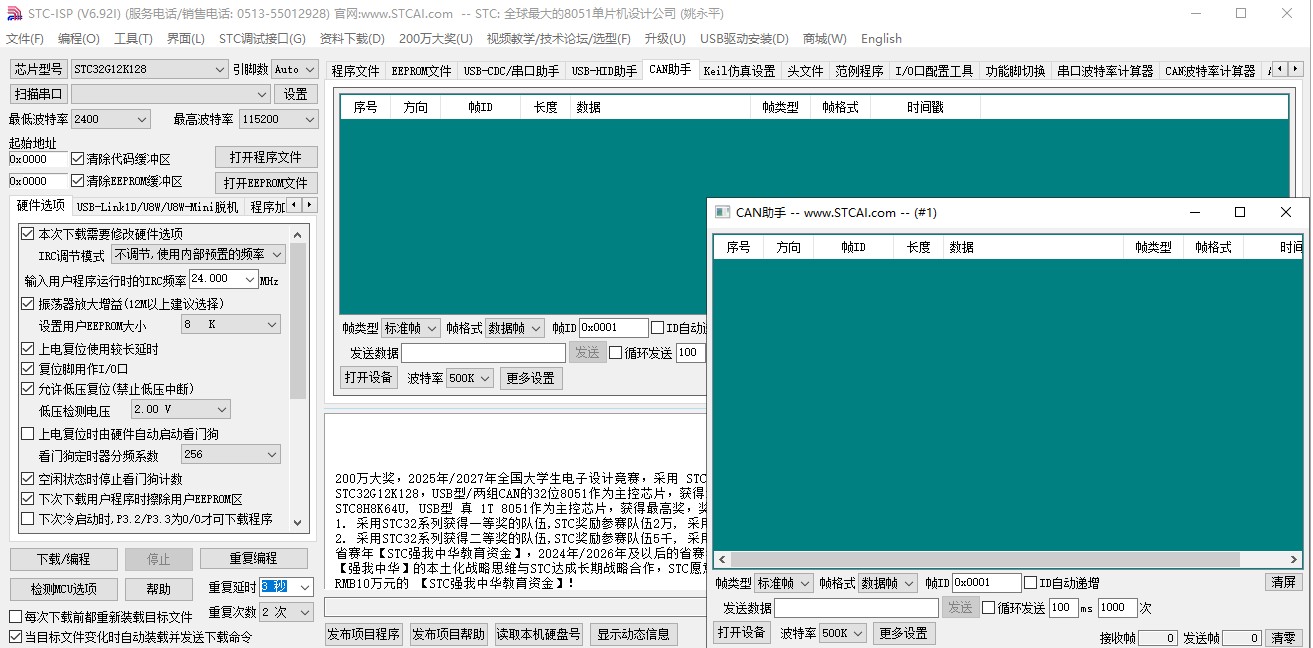The height and width of the screenshot is (648, 1313).
Task: Toggle 本次下载需要修改硬件选项 checkbox
Action: point(28,234)
